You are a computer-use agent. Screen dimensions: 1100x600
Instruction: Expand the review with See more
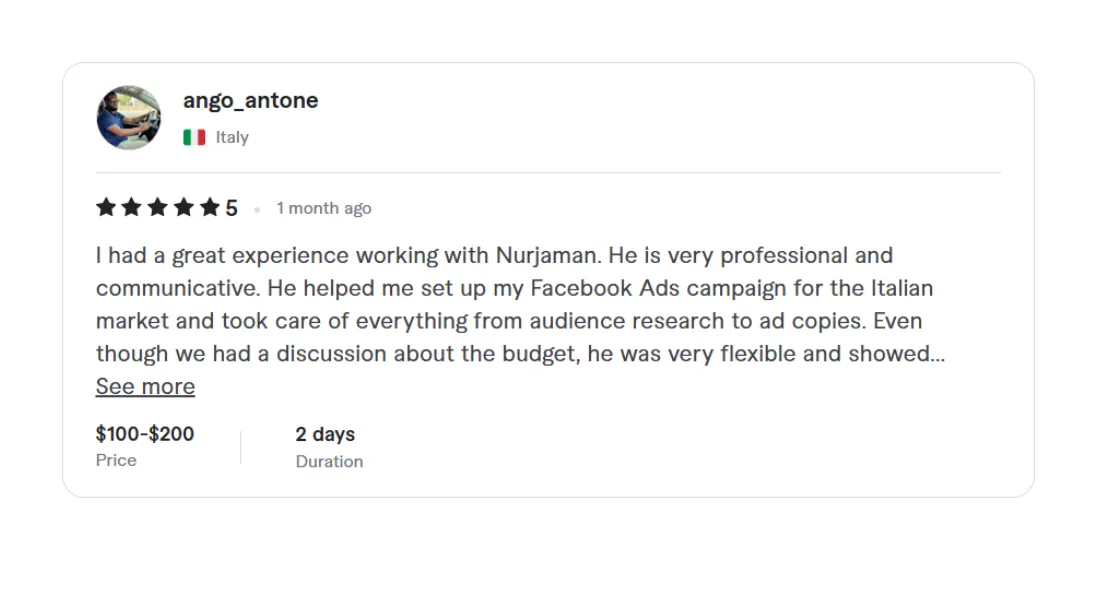coord(145,387)
